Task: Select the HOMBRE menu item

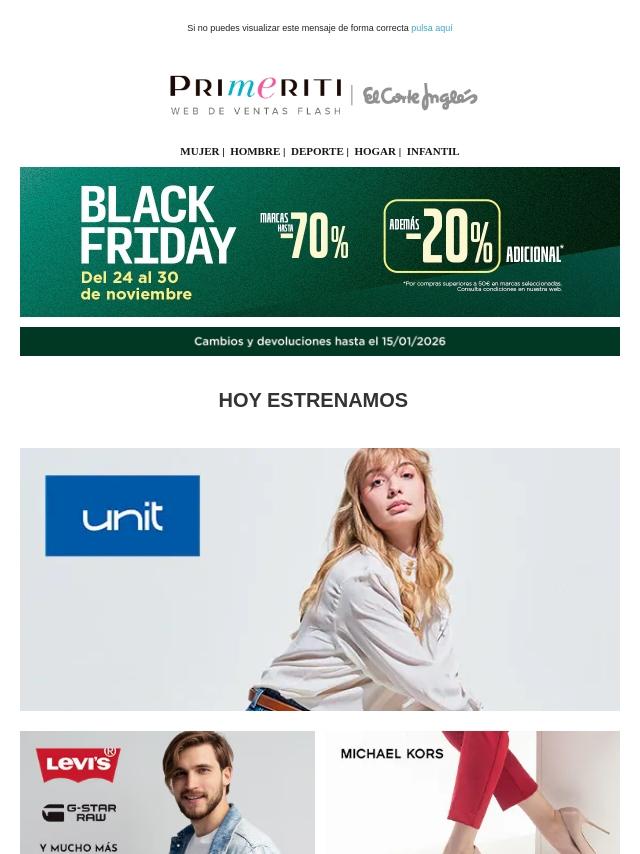Action: [255, 151]
